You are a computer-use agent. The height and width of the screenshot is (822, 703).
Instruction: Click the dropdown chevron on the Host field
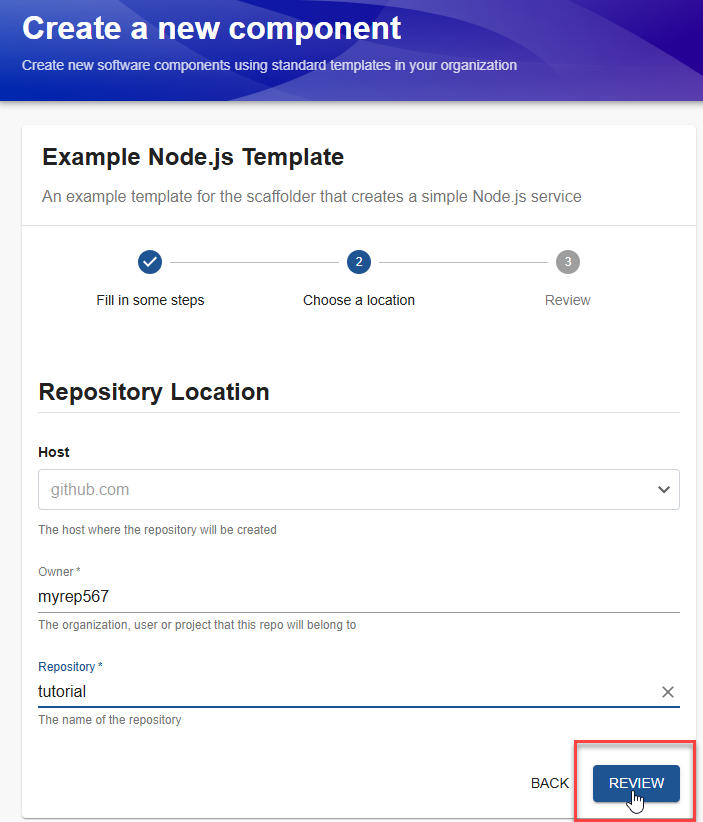664,489
